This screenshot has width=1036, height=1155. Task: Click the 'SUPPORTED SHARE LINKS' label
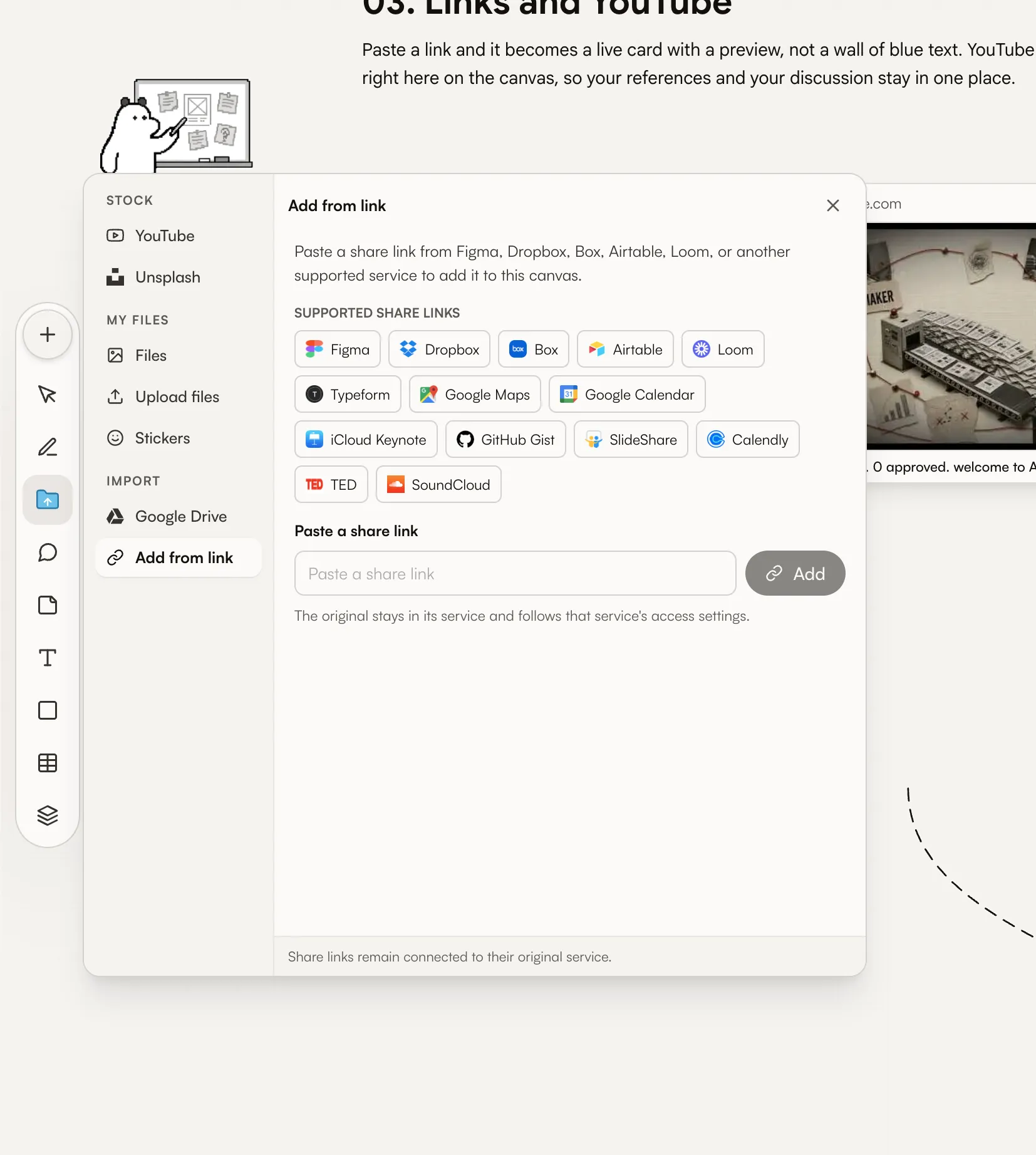tap(377, 313)
